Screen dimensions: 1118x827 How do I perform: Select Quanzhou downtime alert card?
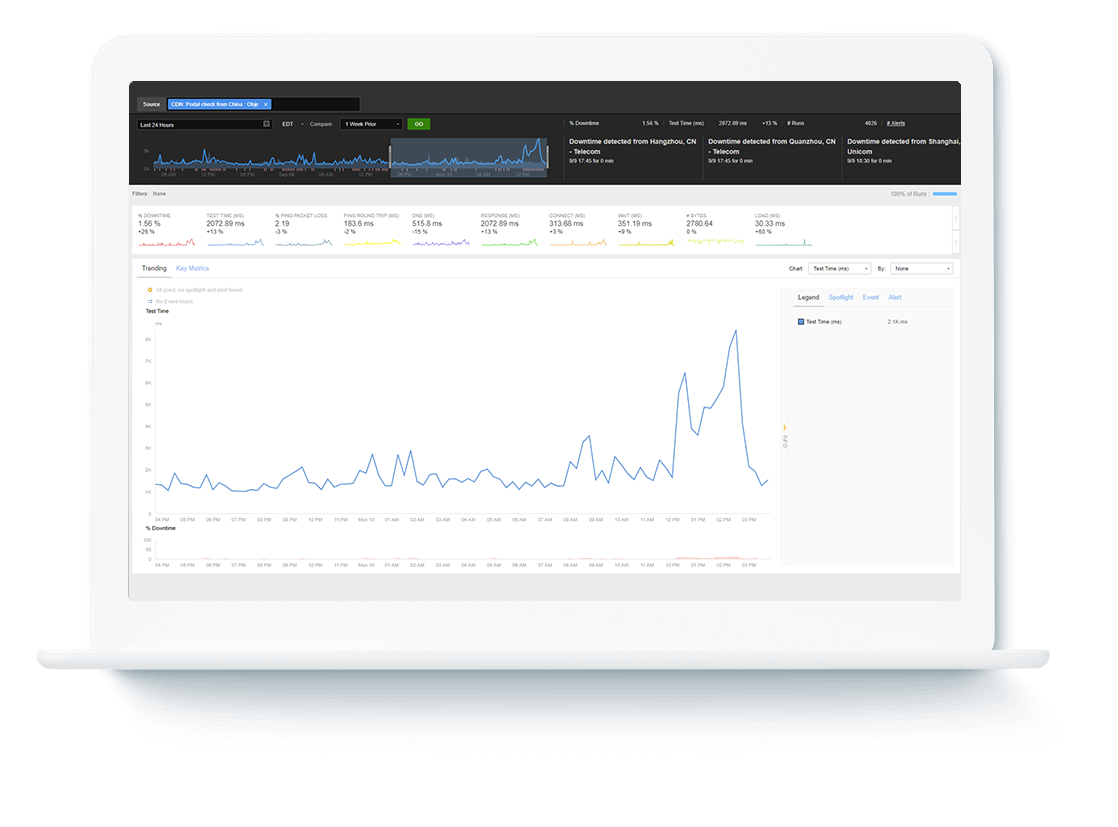click(771, 150)
